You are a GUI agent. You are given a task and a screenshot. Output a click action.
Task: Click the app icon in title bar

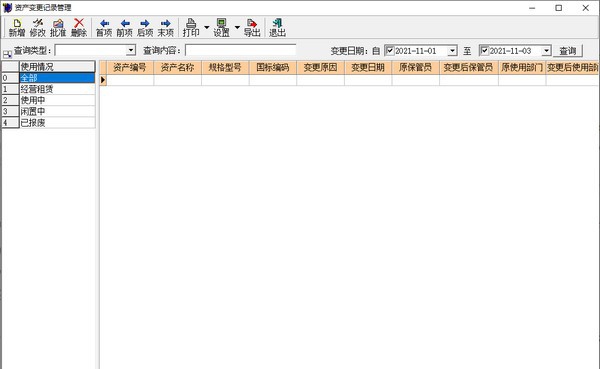tap(7, 7)
